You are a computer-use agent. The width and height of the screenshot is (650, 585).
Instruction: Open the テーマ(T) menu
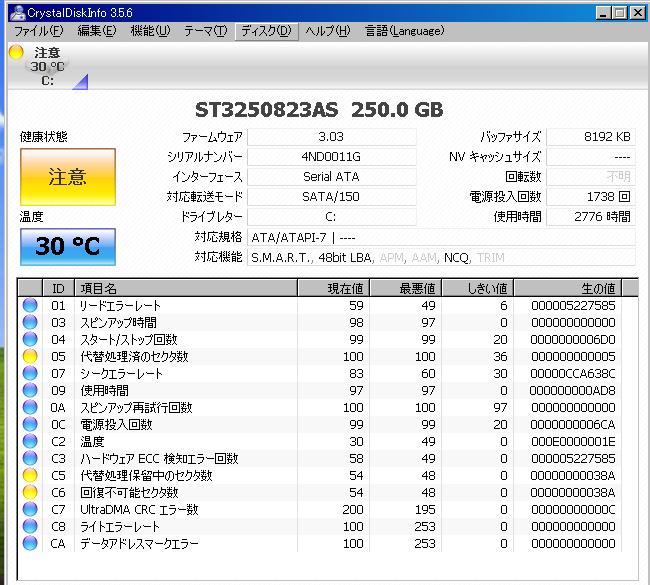pos(206,31)
